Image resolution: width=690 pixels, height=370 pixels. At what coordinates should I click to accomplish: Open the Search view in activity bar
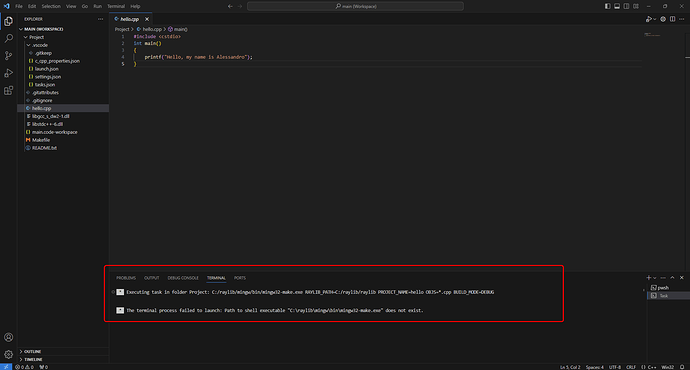(x=8, y=39)
